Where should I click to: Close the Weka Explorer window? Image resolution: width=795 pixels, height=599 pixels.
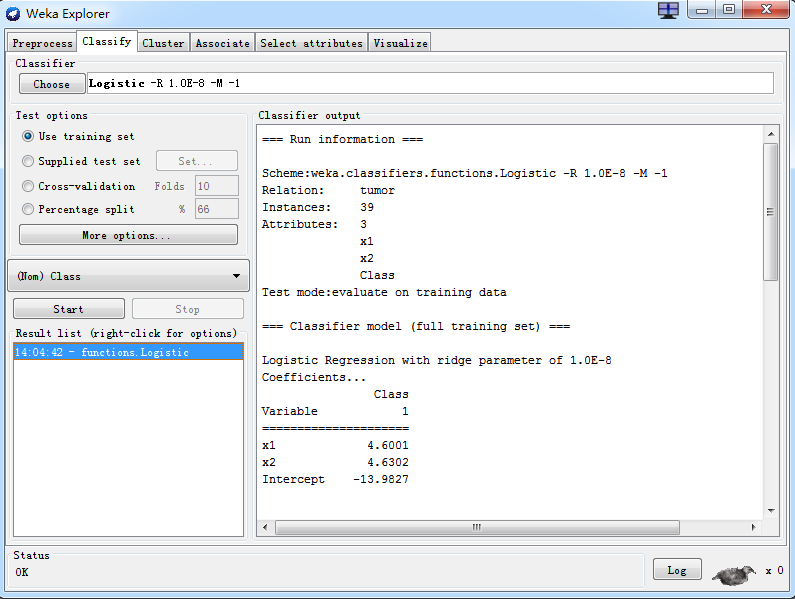click(767, 10)
